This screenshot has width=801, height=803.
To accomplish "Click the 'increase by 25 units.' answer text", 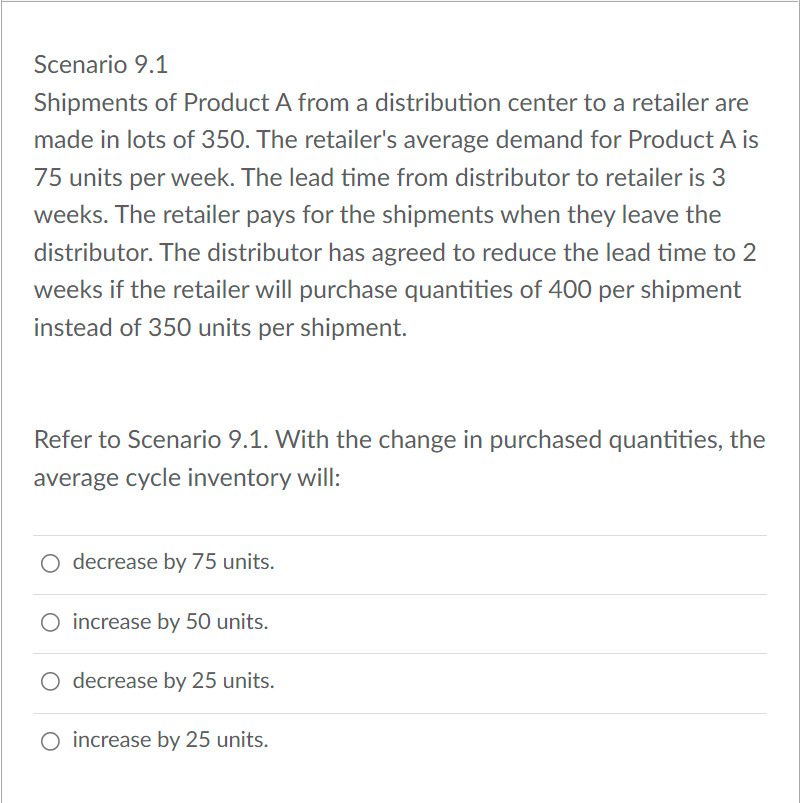I will point(171,740).
